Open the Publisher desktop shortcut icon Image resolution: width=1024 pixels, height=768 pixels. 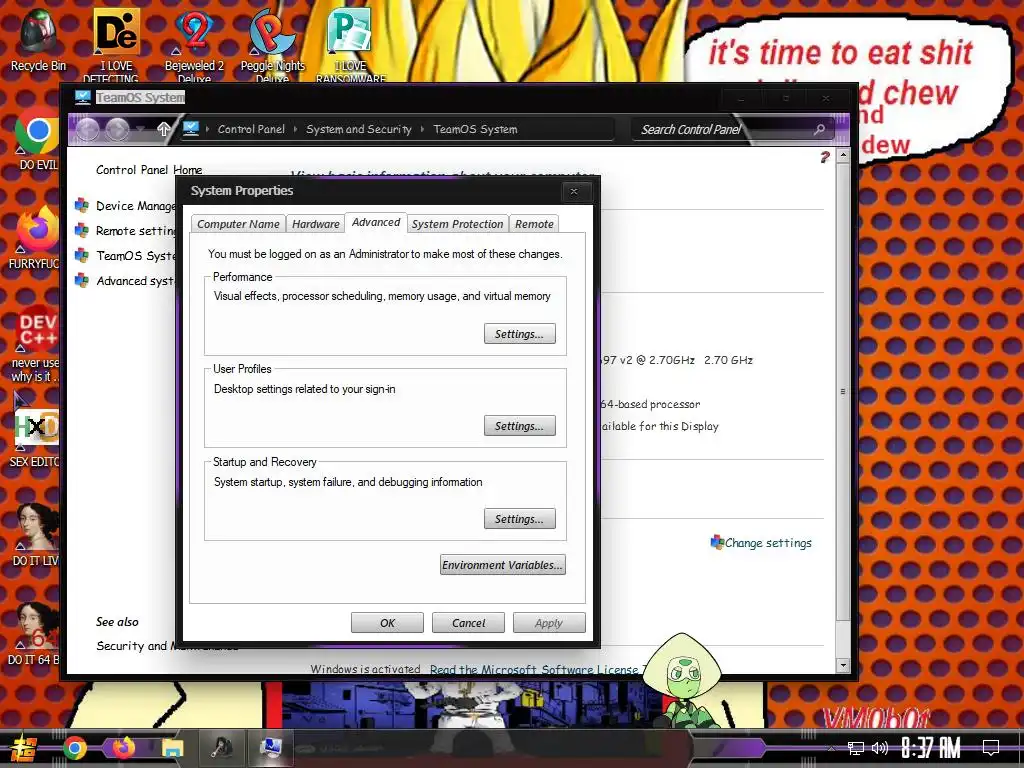click(350, 44)
